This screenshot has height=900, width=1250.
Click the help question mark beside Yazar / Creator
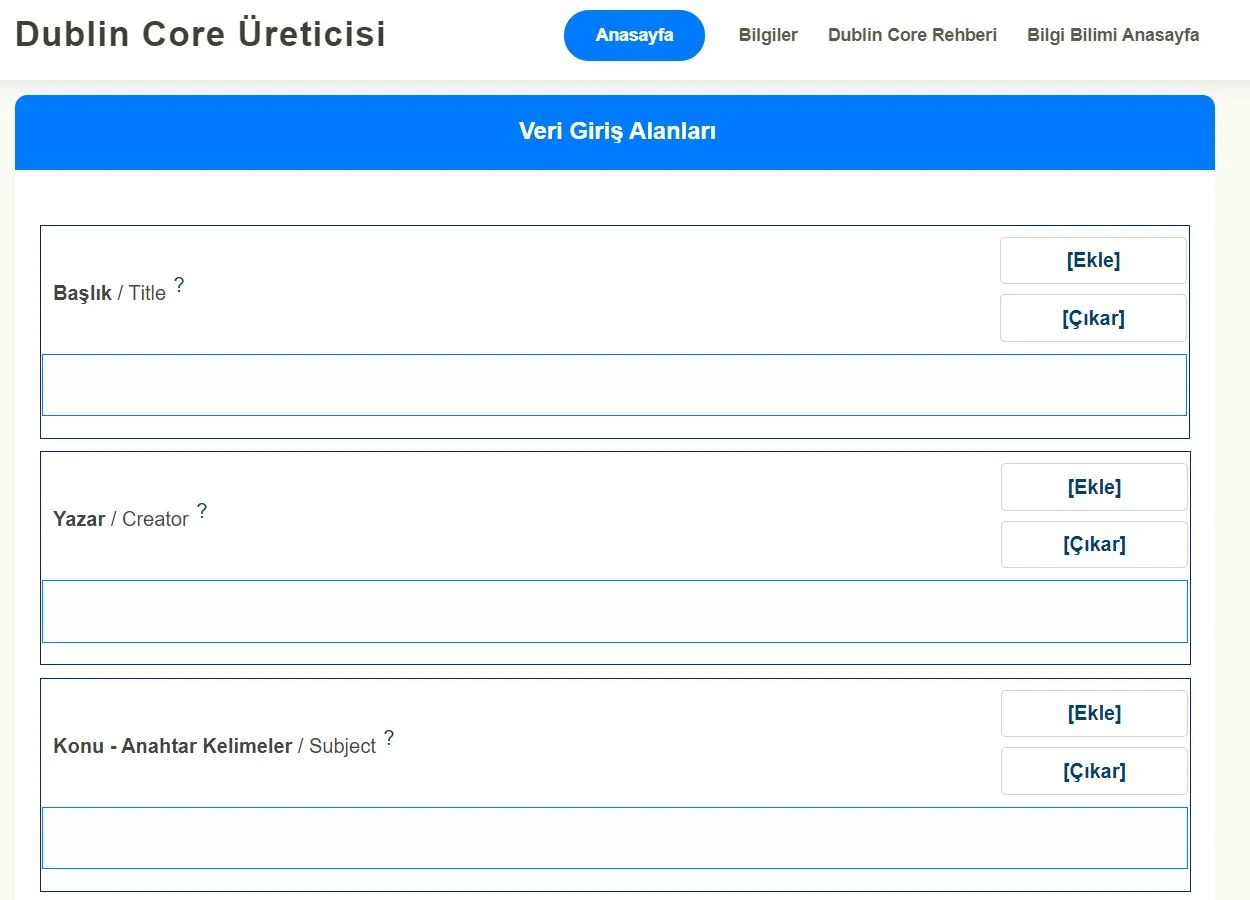pyautogui.click(x=202, y=511)
